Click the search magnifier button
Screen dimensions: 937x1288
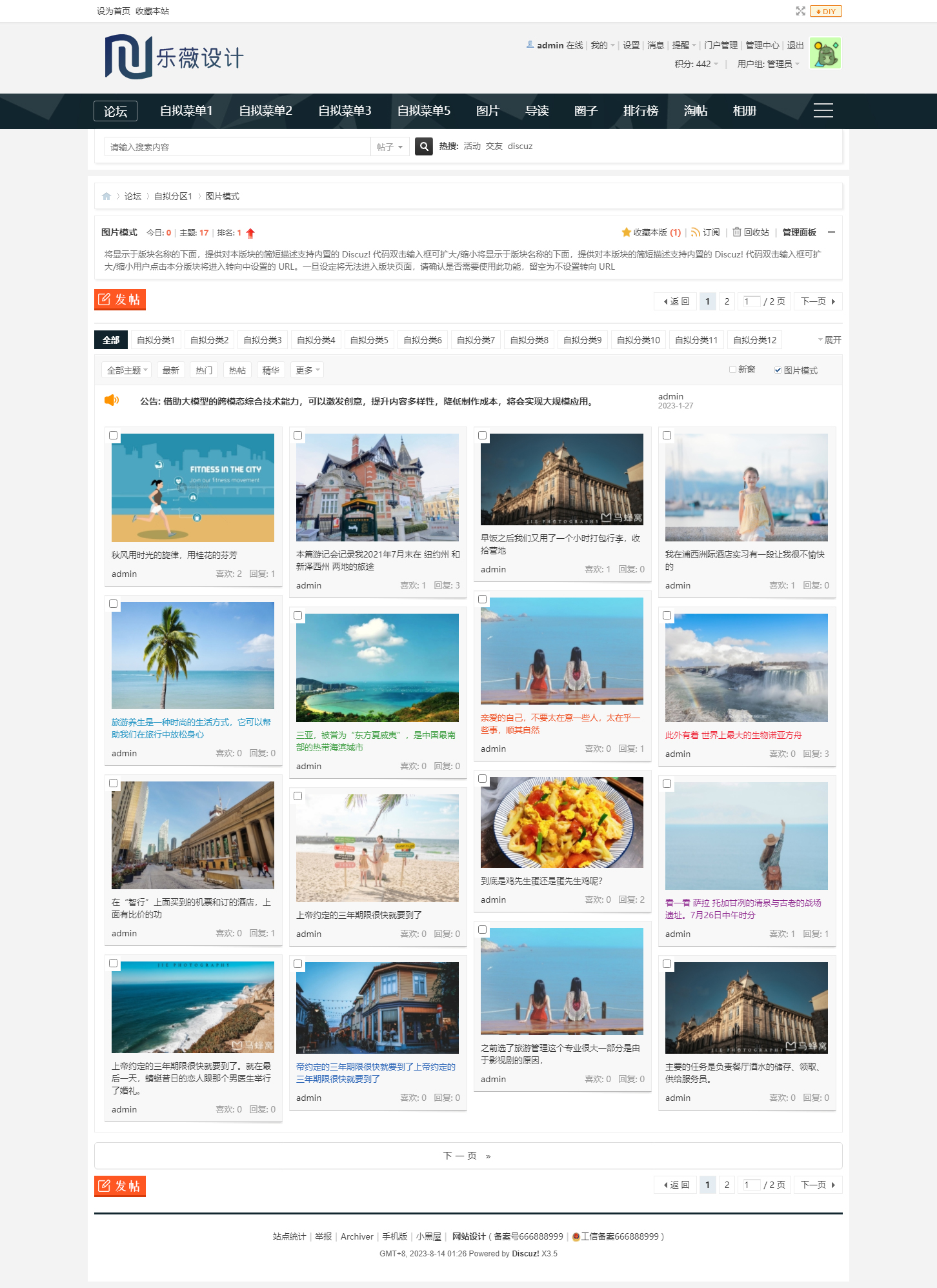click(x=423, y=146)
